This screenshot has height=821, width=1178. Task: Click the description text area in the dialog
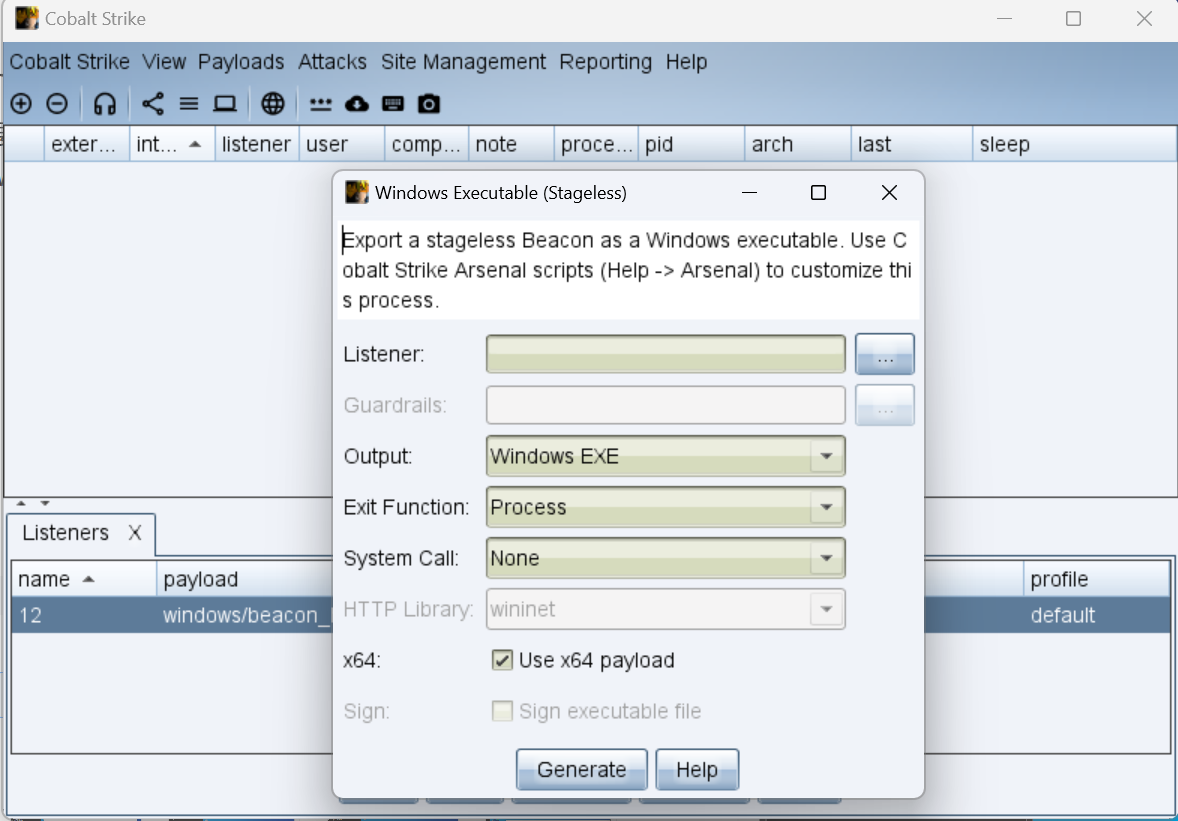[628, 270]
